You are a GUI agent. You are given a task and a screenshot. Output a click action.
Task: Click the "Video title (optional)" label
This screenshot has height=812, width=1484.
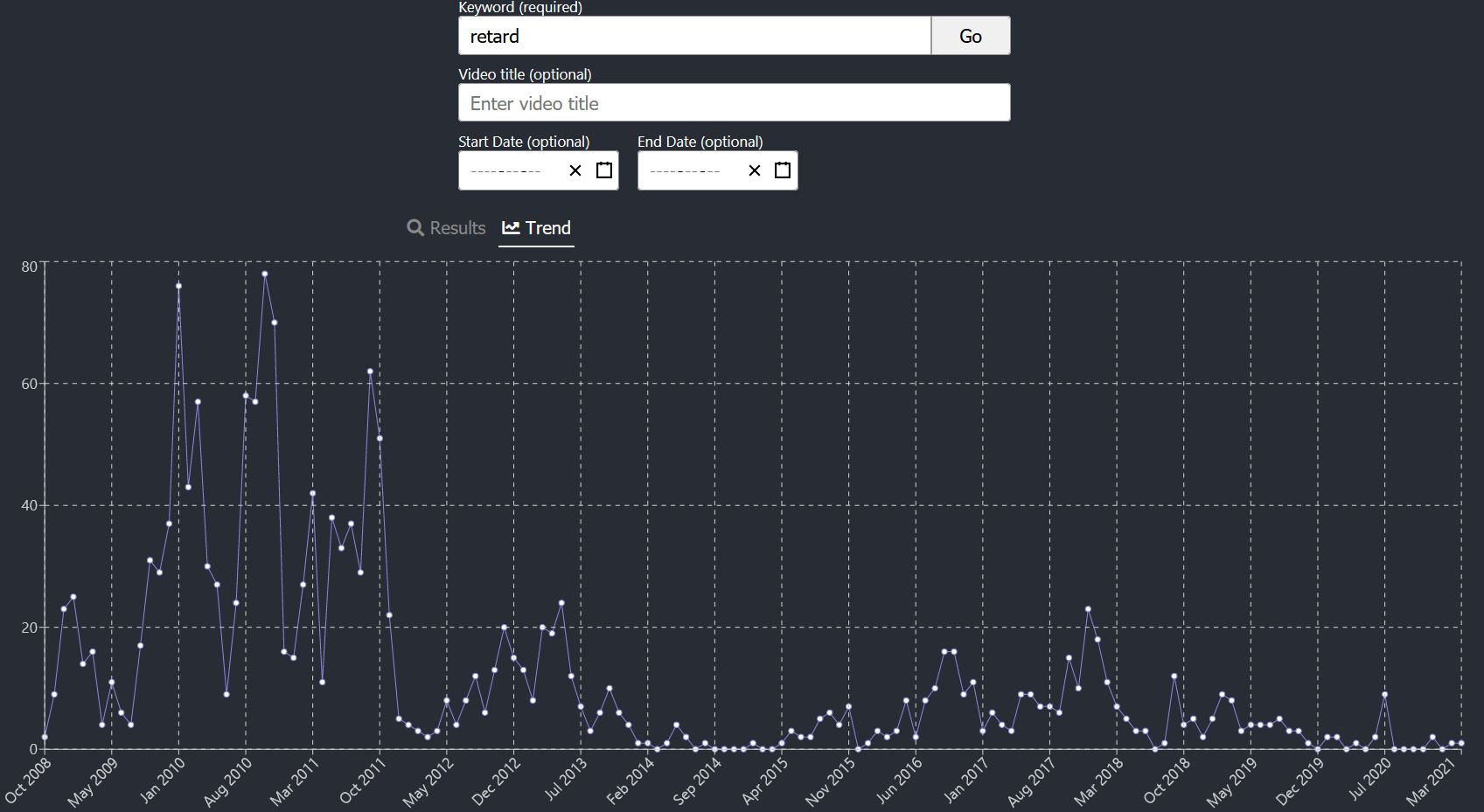tap(525, 74)
